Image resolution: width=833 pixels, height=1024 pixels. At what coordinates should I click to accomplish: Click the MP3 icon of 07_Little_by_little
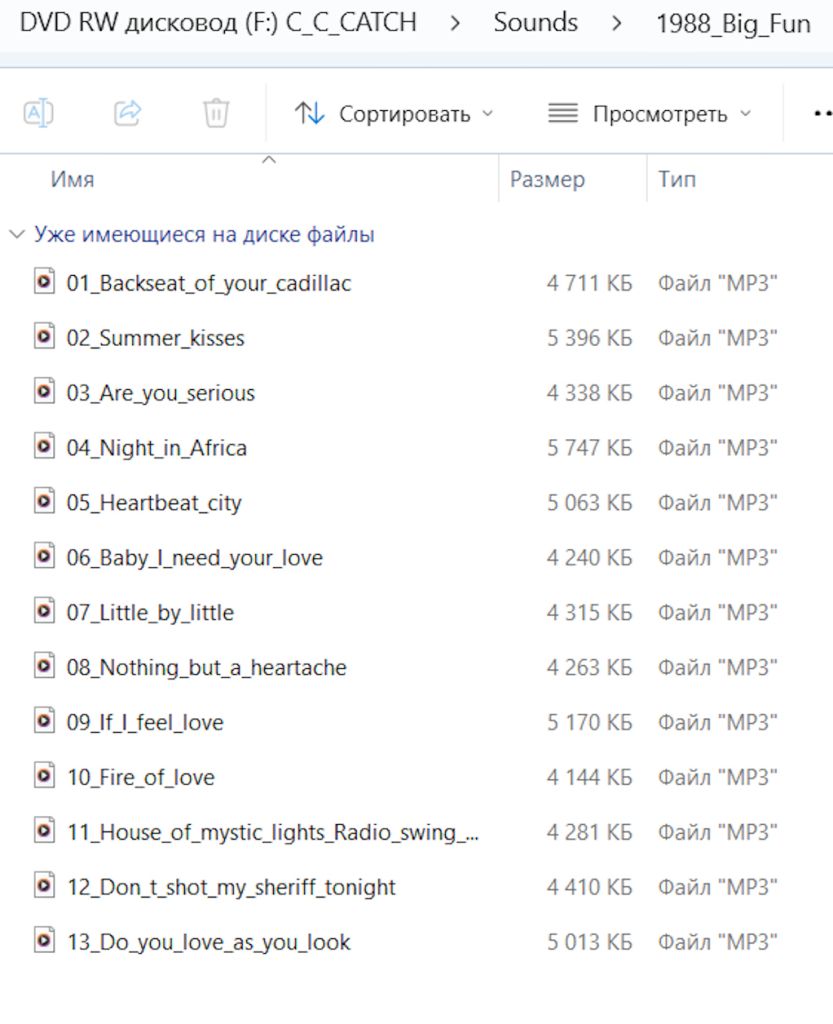[44, 611]
